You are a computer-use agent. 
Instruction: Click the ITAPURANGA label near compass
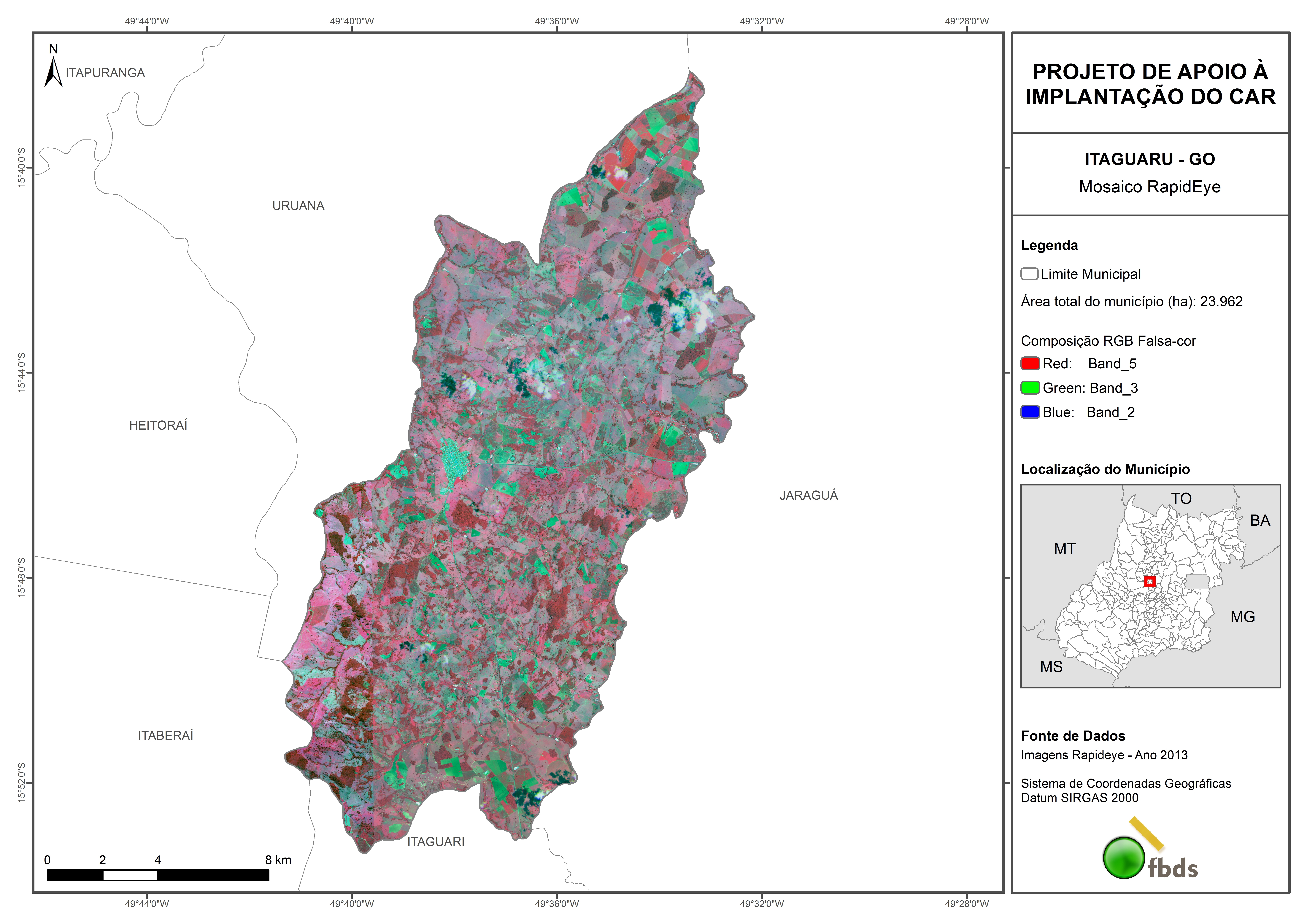(105, 73)
